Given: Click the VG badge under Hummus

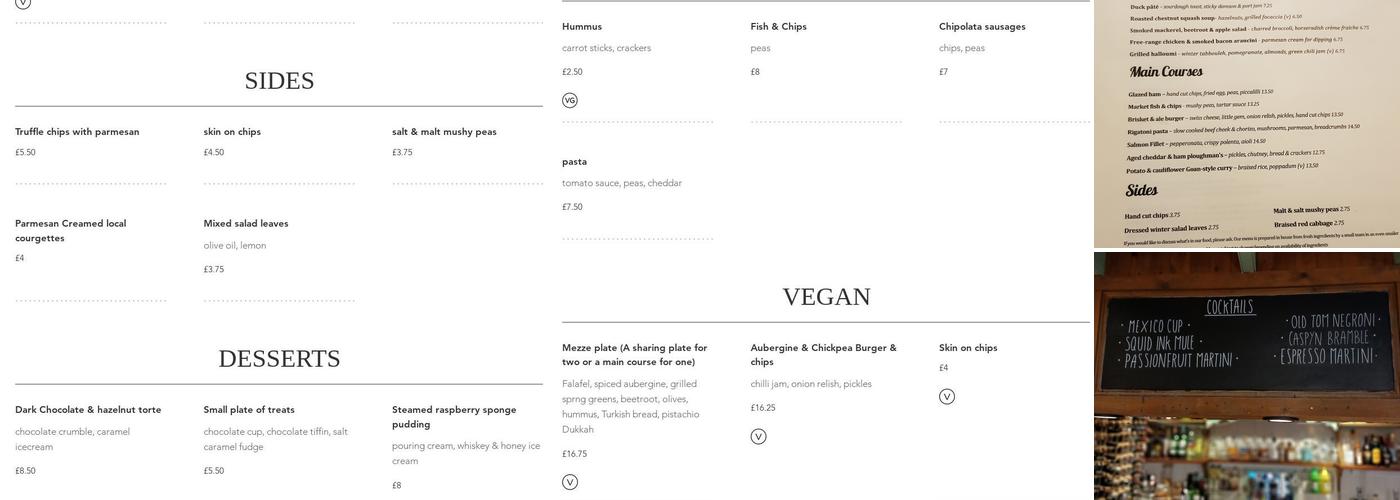Looking at the screenshot, I should (570, 100).
